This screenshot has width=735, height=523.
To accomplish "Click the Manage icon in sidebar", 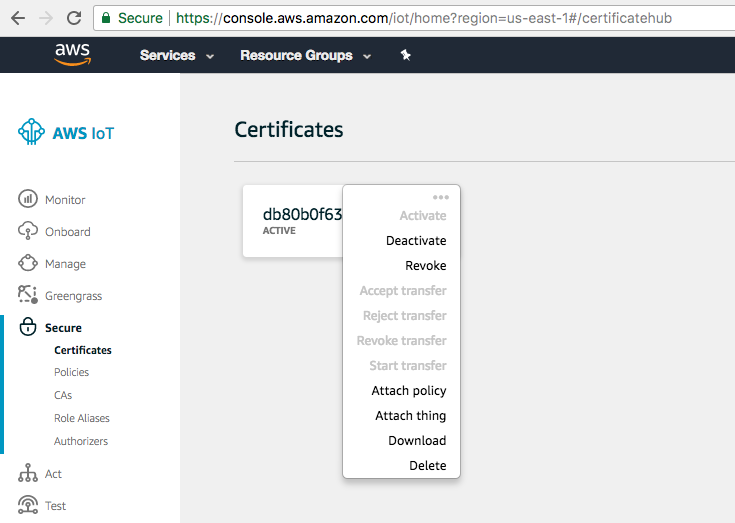I will (28, 263).
